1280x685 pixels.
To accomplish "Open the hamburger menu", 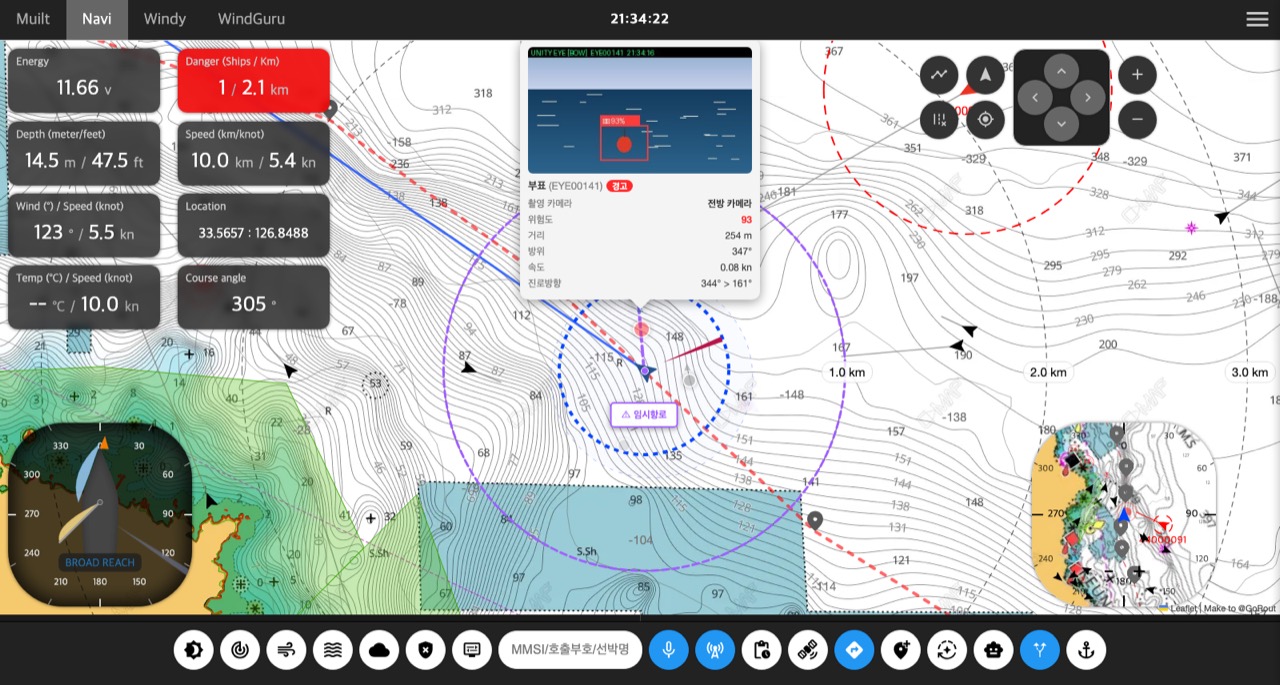I will [1257, 19].
